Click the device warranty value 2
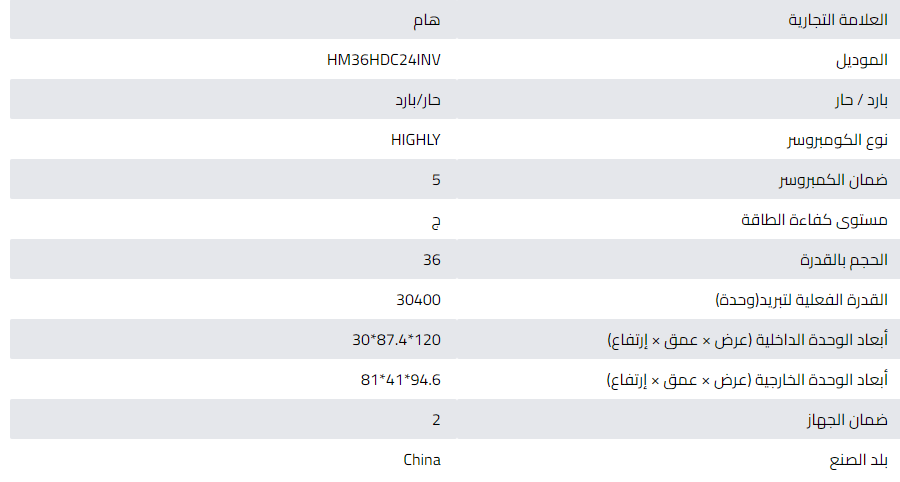This screenshot has height=482, width=900. pyautogui.click(x=435, y=420)
